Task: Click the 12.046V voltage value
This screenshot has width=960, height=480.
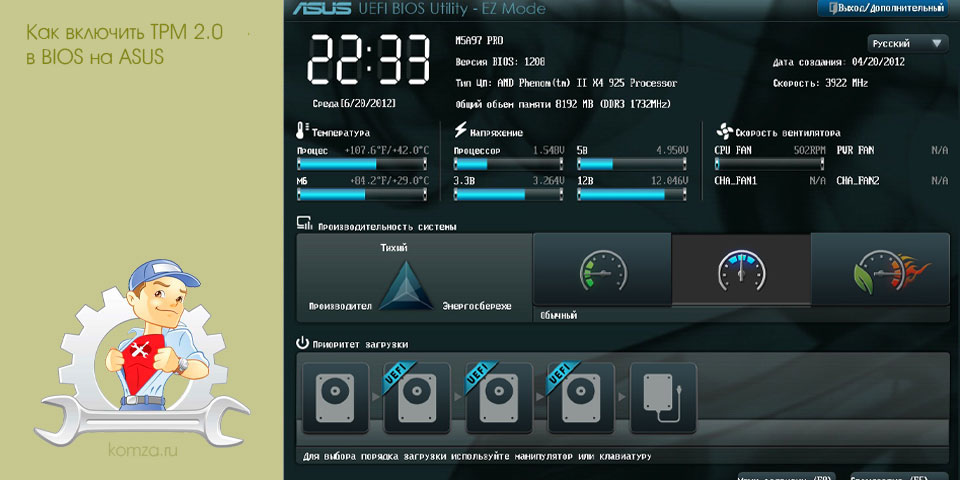Action: [669, 181]
